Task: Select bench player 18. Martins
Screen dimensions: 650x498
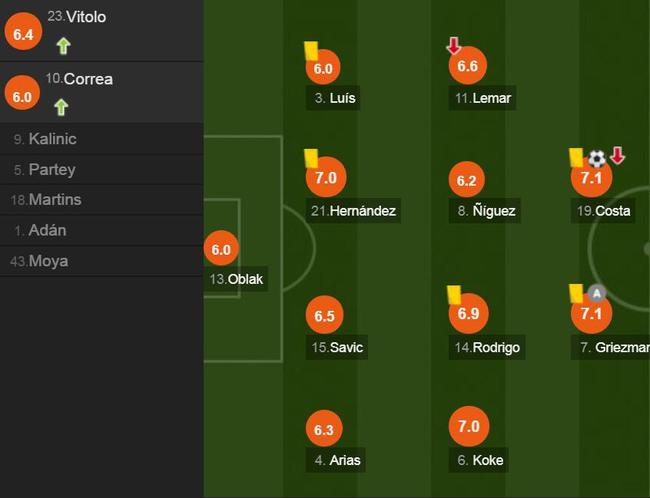Action: 102,199
